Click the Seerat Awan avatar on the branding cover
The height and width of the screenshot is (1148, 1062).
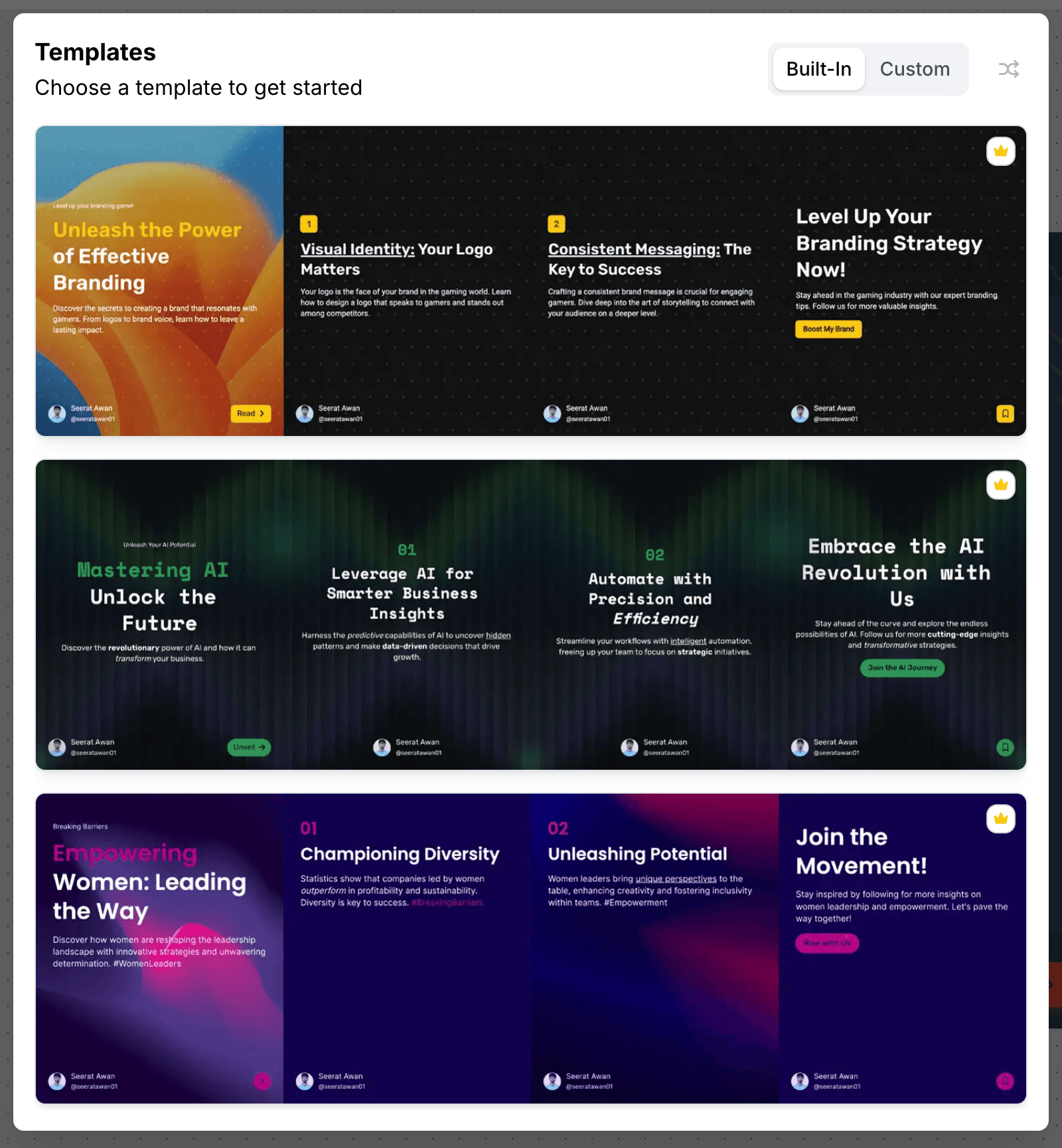point(57,413)
